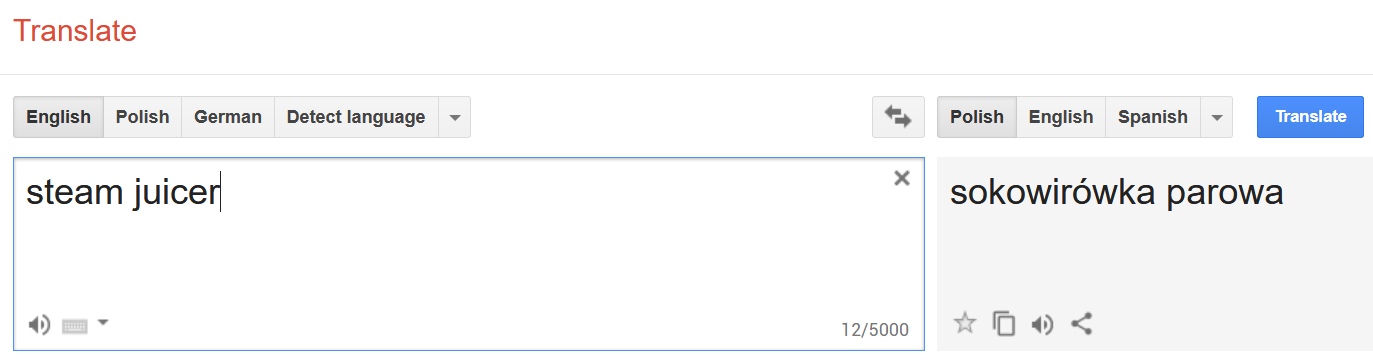
Task: Select Spanish as target language
Action: pos(1153,117)
